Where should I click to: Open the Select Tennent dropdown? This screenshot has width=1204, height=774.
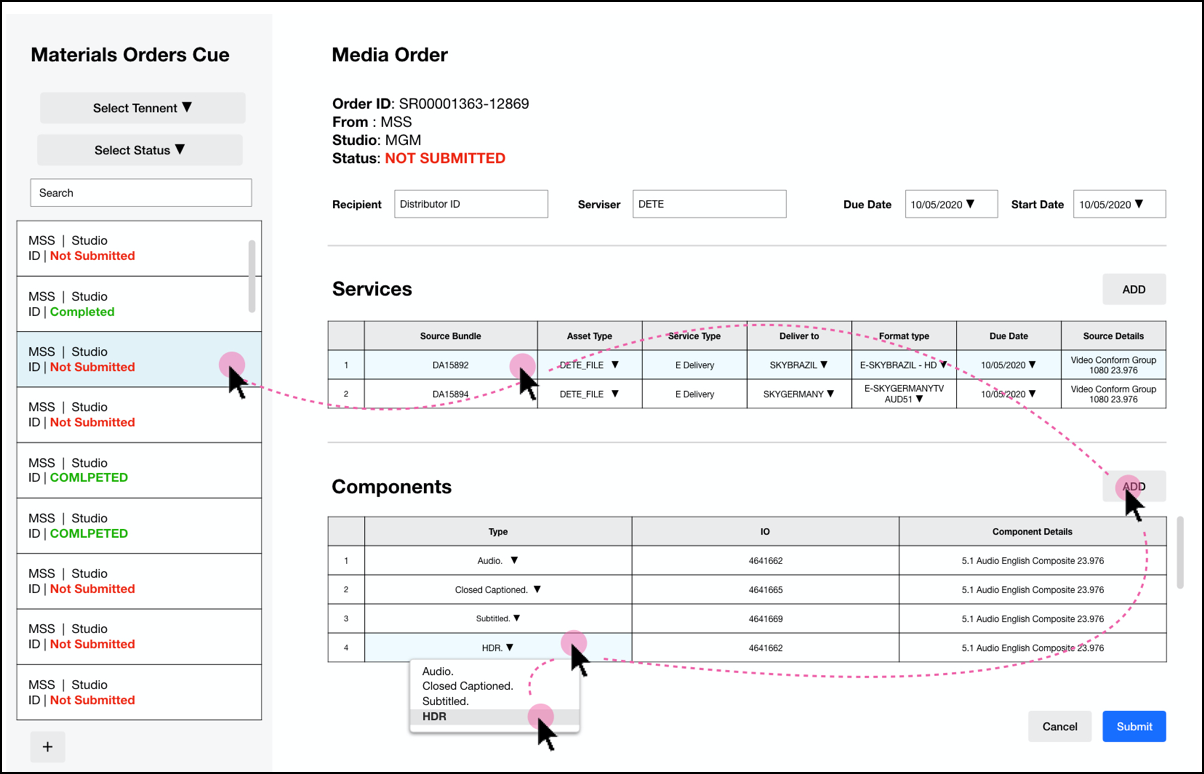[142, 108]
